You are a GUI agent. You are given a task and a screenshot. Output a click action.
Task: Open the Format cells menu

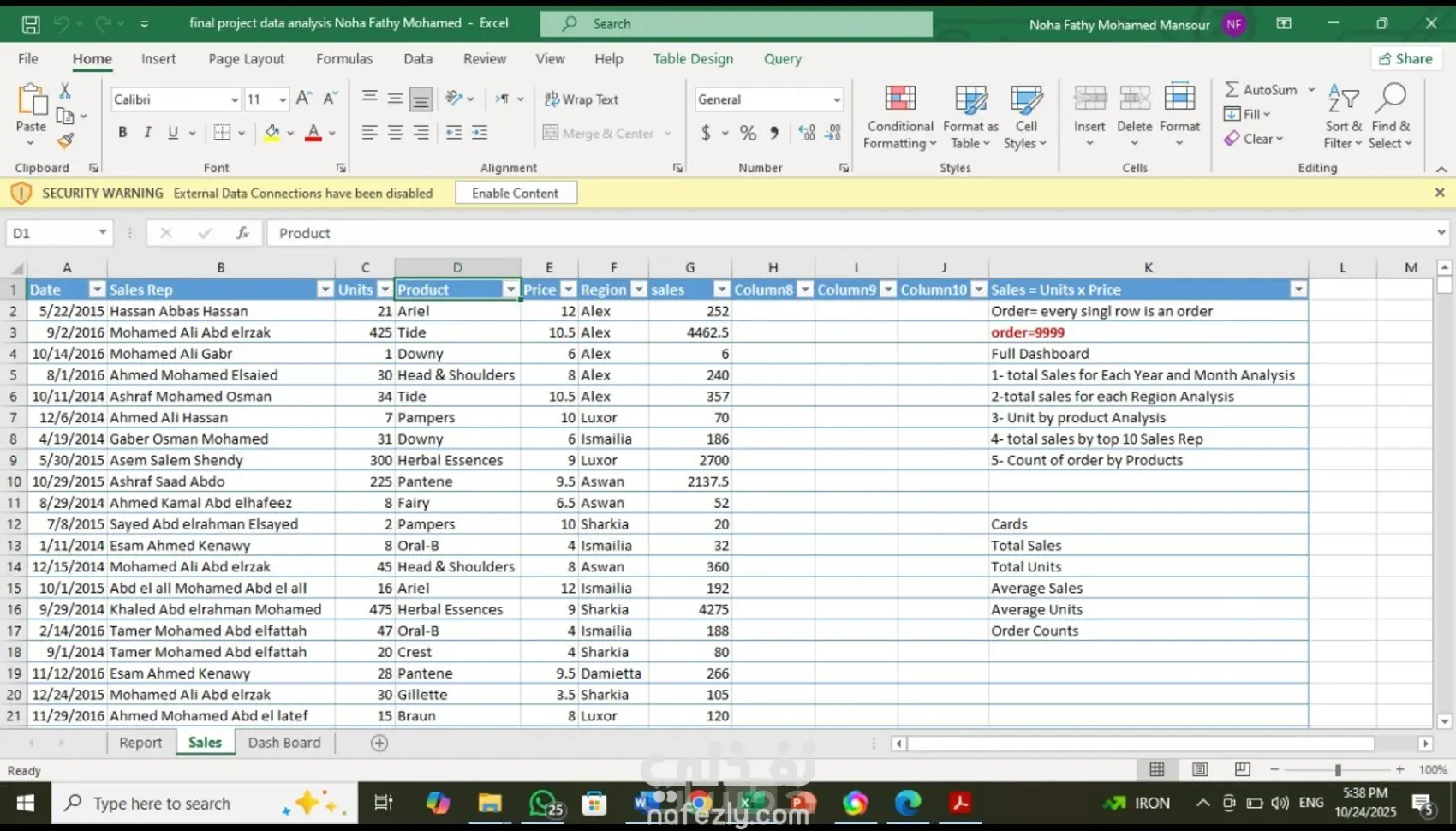coord(1179,116)
